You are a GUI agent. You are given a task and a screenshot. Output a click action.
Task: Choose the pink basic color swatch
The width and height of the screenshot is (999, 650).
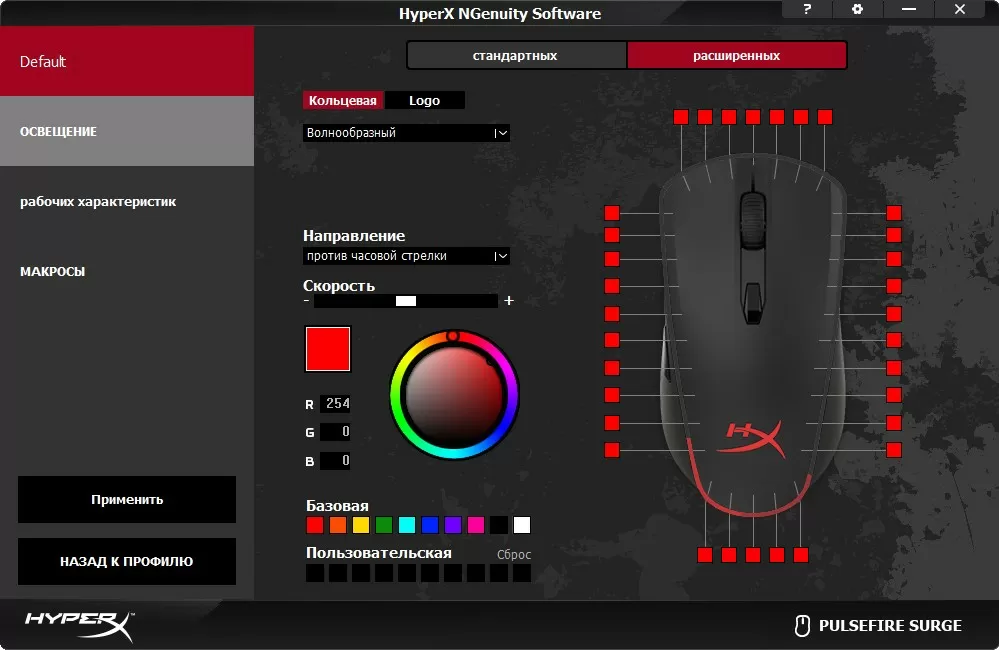tap(476, 524)
